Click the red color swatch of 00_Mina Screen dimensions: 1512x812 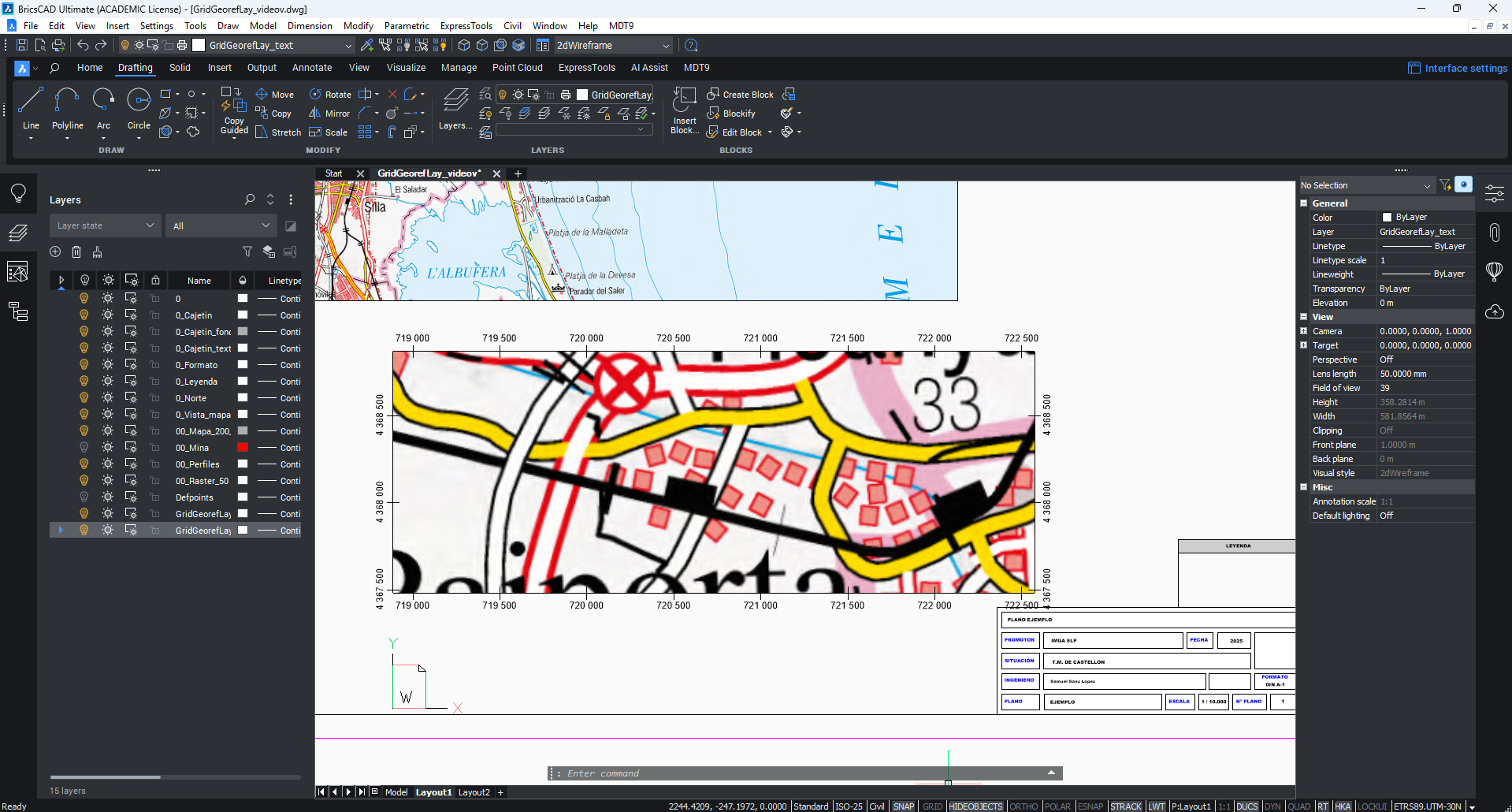tap(243, 448)
